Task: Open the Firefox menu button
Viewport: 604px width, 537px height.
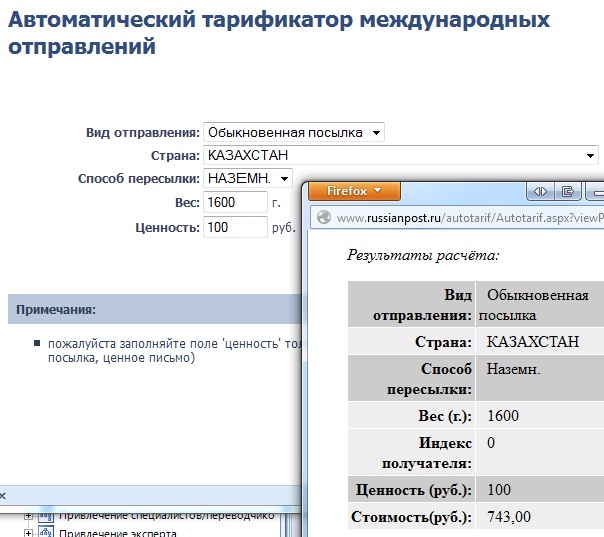Action: [x=354, y=191]
